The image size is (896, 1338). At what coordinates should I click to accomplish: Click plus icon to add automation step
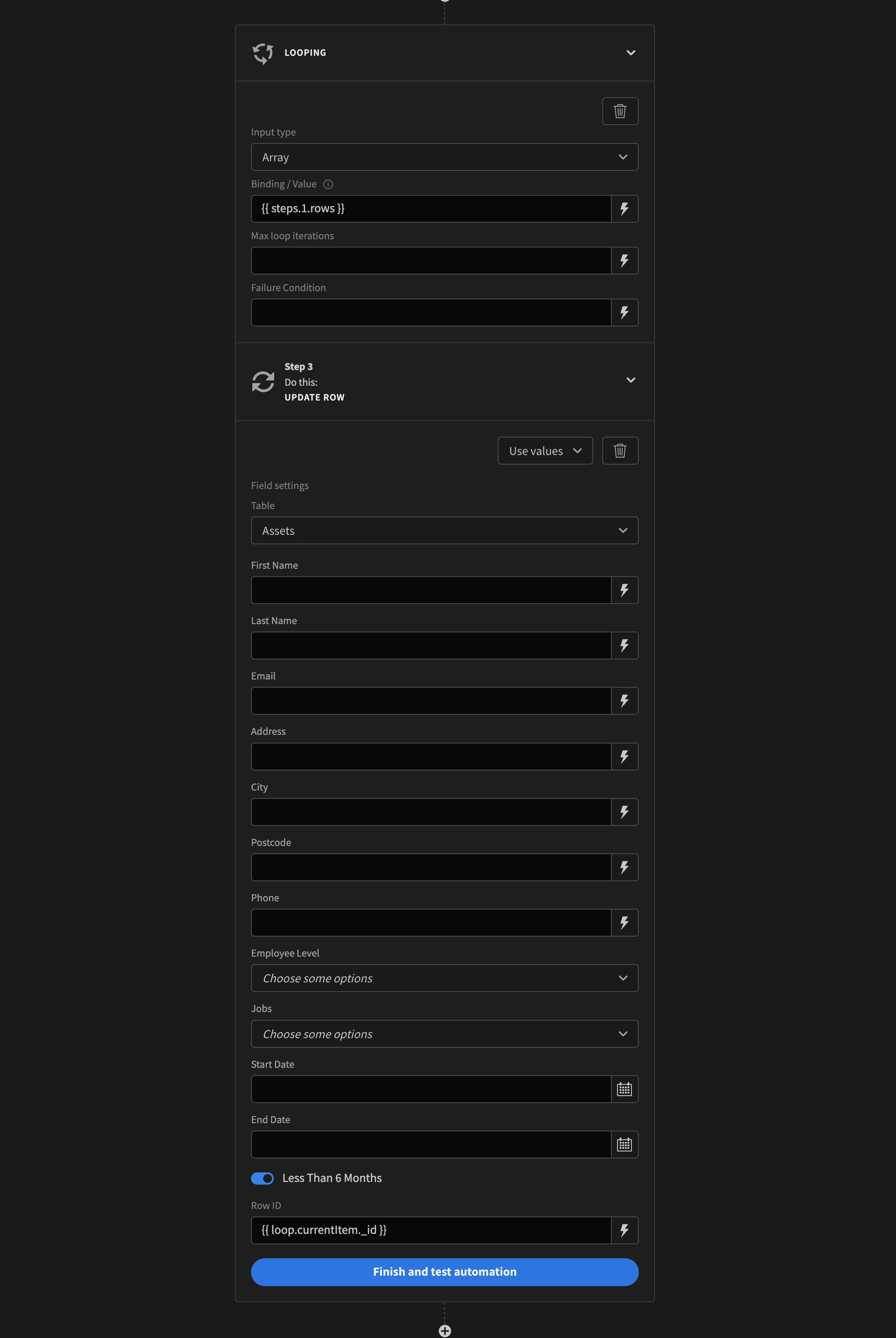(x=445, y=1331)
